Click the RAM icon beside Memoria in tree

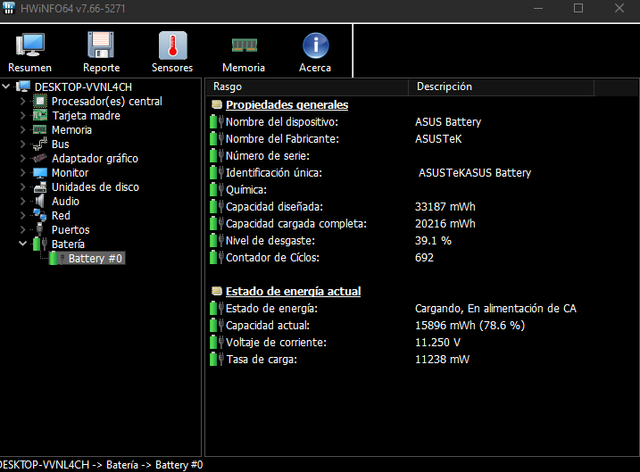[40, 130]
